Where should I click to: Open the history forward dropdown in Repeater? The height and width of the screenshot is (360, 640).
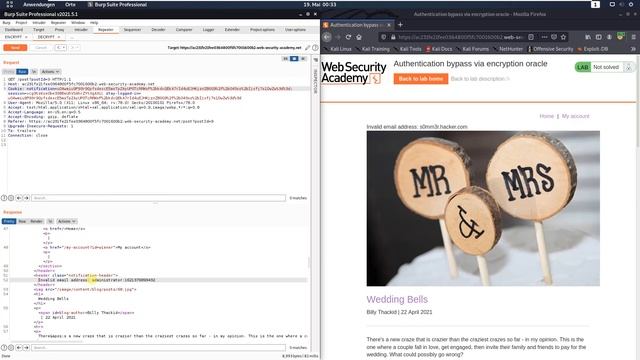pyautogui.click(x=74, y=48)
